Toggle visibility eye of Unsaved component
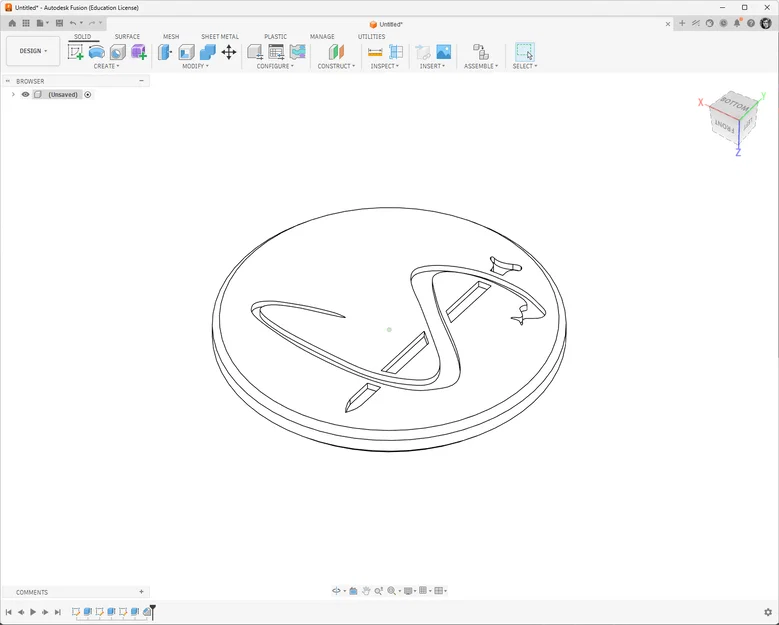Image resolution: width=779 pixels, height=625 pixels. tap(25, 94)
